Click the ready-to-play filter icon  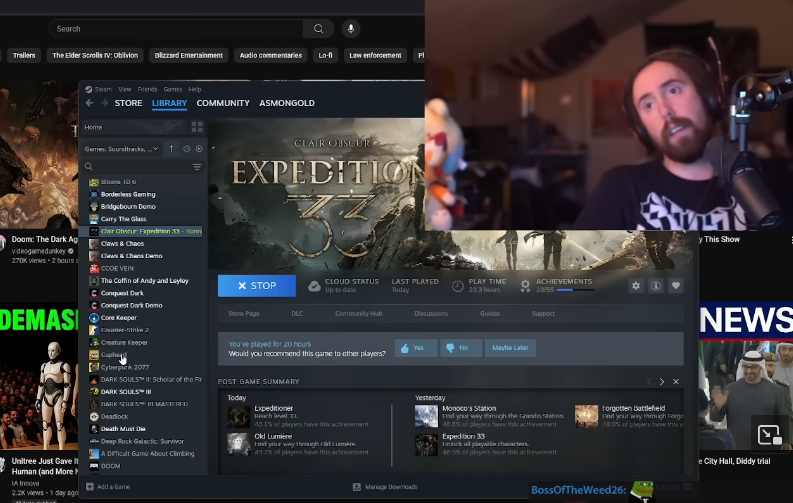pos(199,149)
